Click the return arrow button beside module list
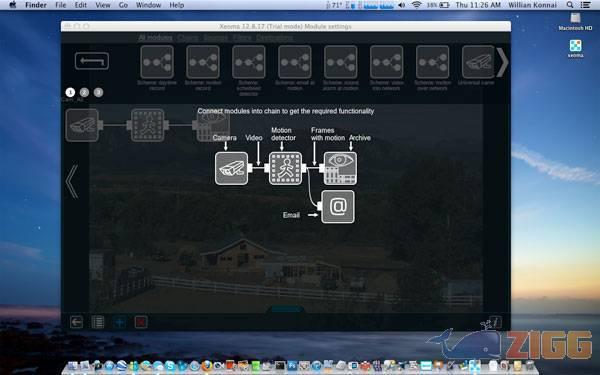 (x=92, y=61)
